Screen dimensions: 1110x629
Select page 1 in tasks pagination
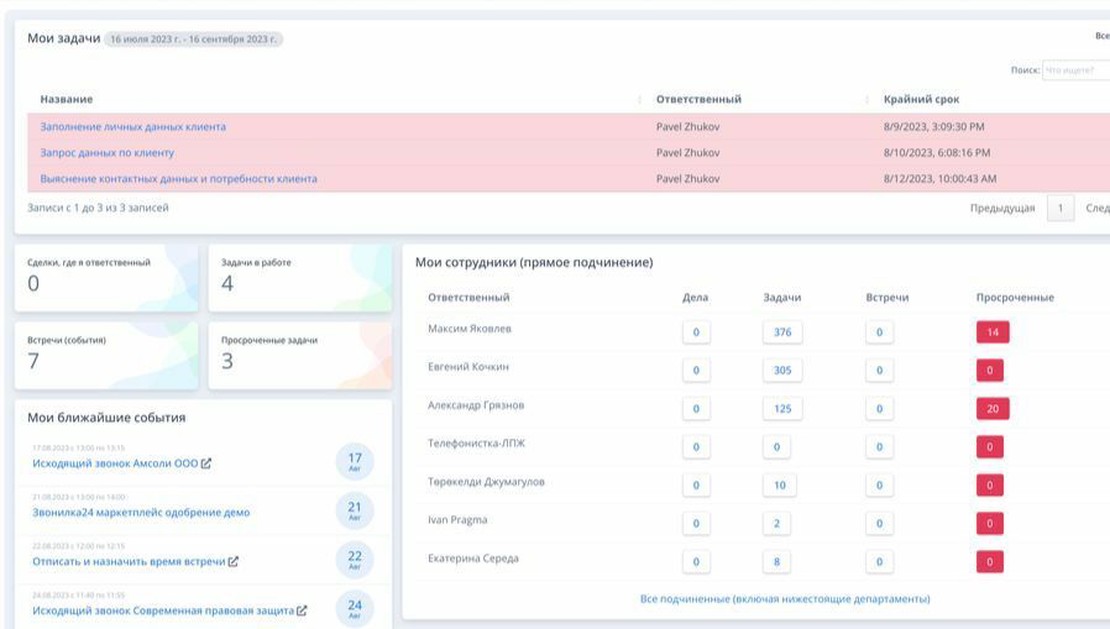[1060, 208]
